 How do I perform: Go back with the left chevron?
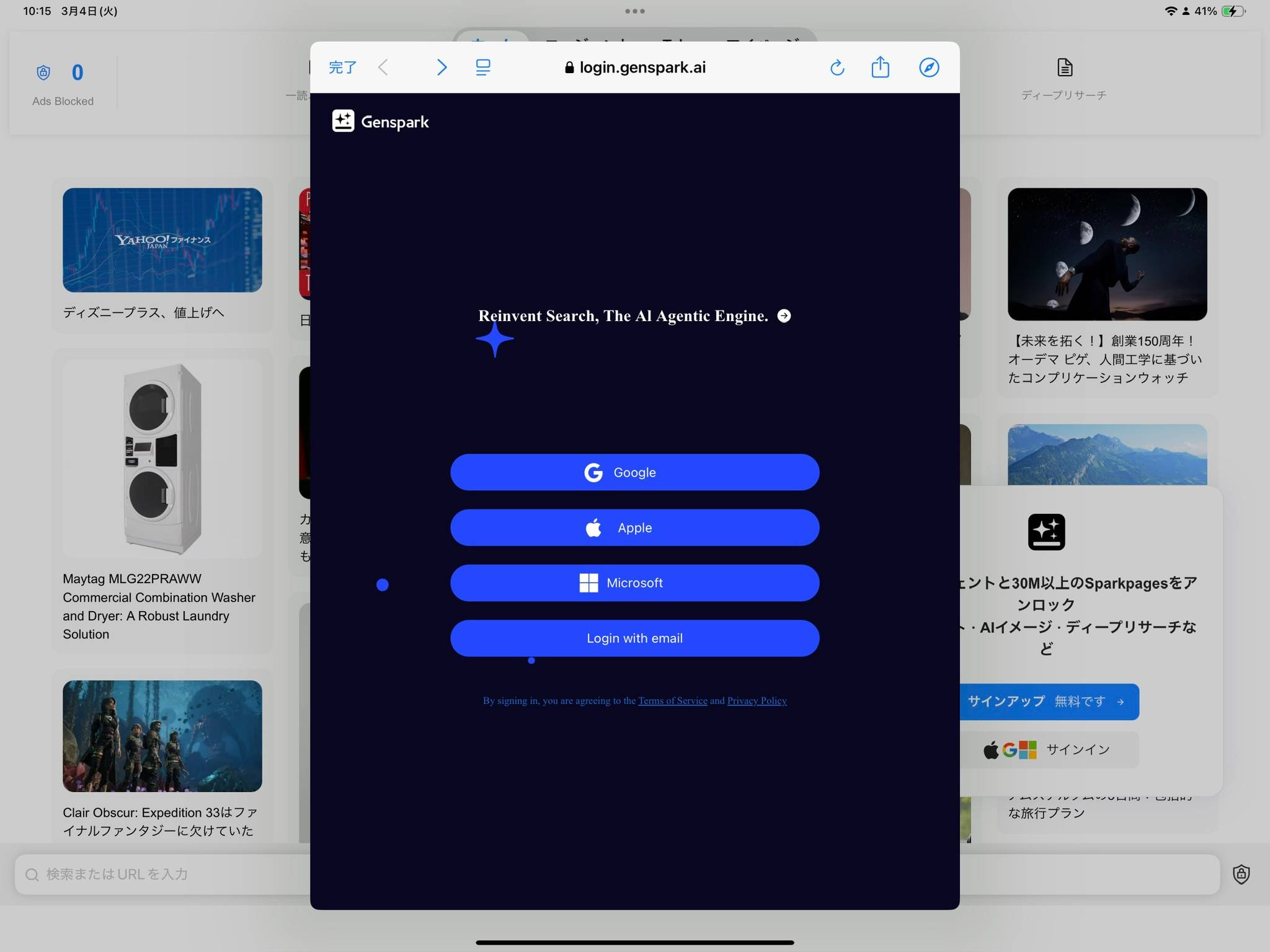pos(383,67)
